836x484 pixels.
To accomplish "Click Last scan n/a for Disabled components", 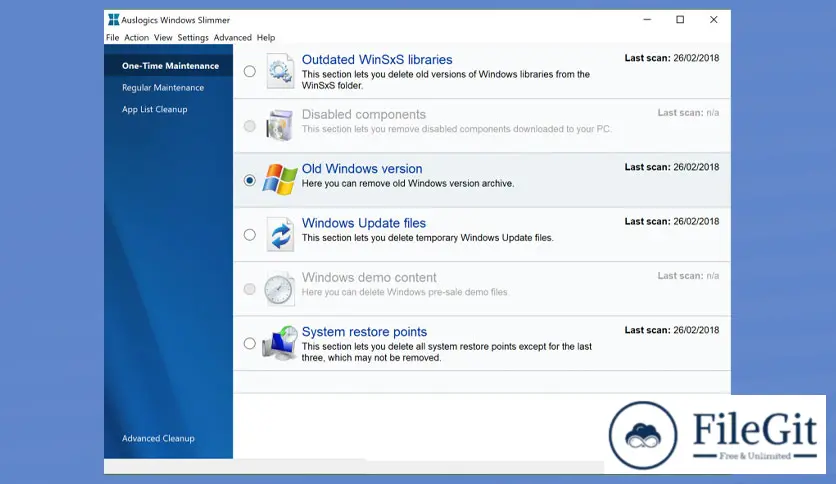I will click(x=688, y=112).
